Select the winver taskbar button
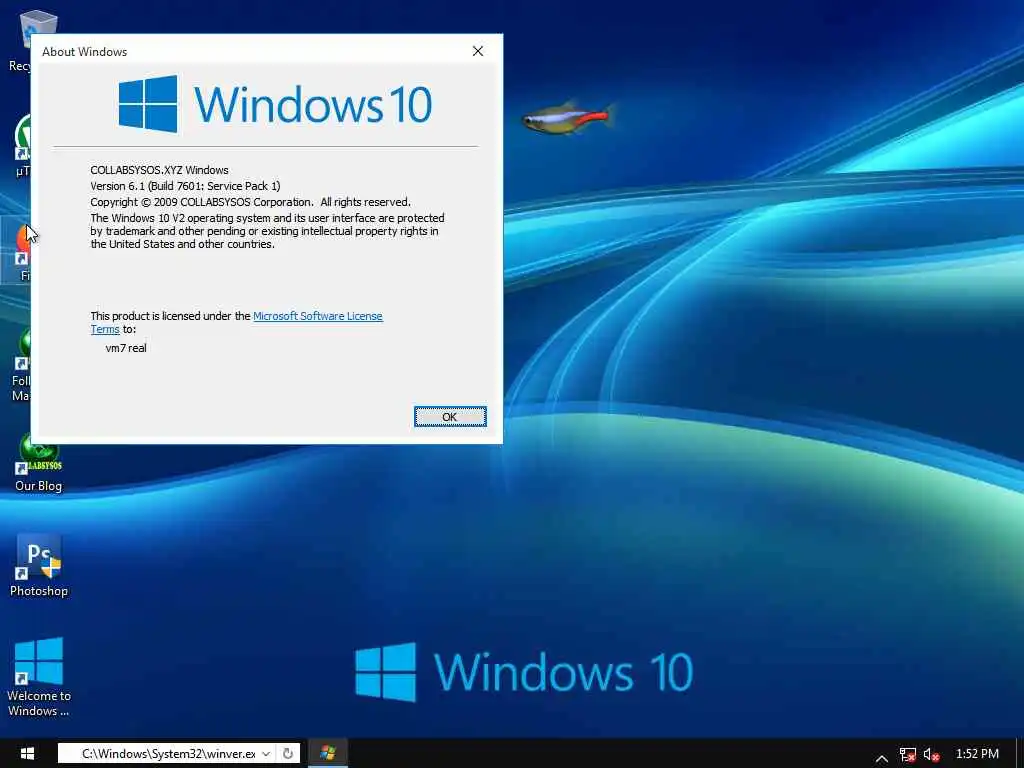This screenshot has height=768, width=1024. [328, 753]
